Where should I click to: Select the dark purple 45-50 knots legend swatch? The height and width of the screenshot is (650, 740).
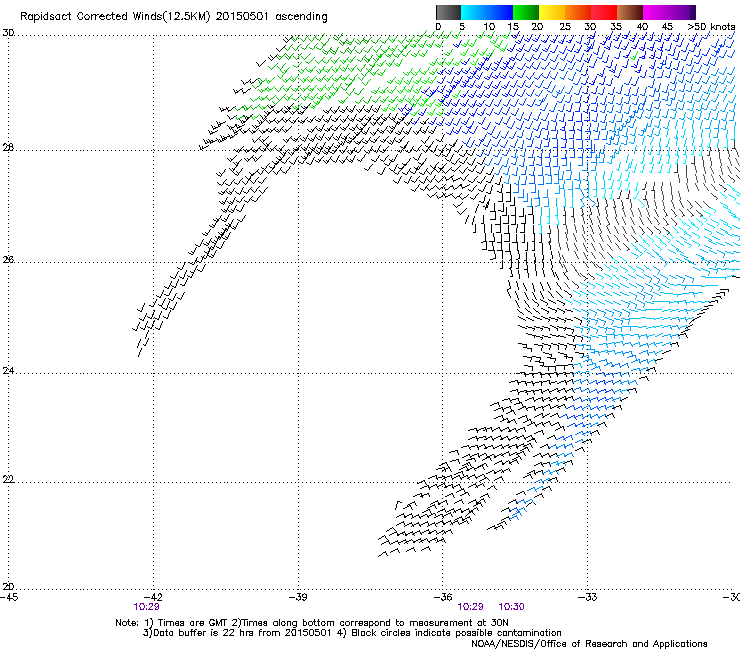point(682,12)
